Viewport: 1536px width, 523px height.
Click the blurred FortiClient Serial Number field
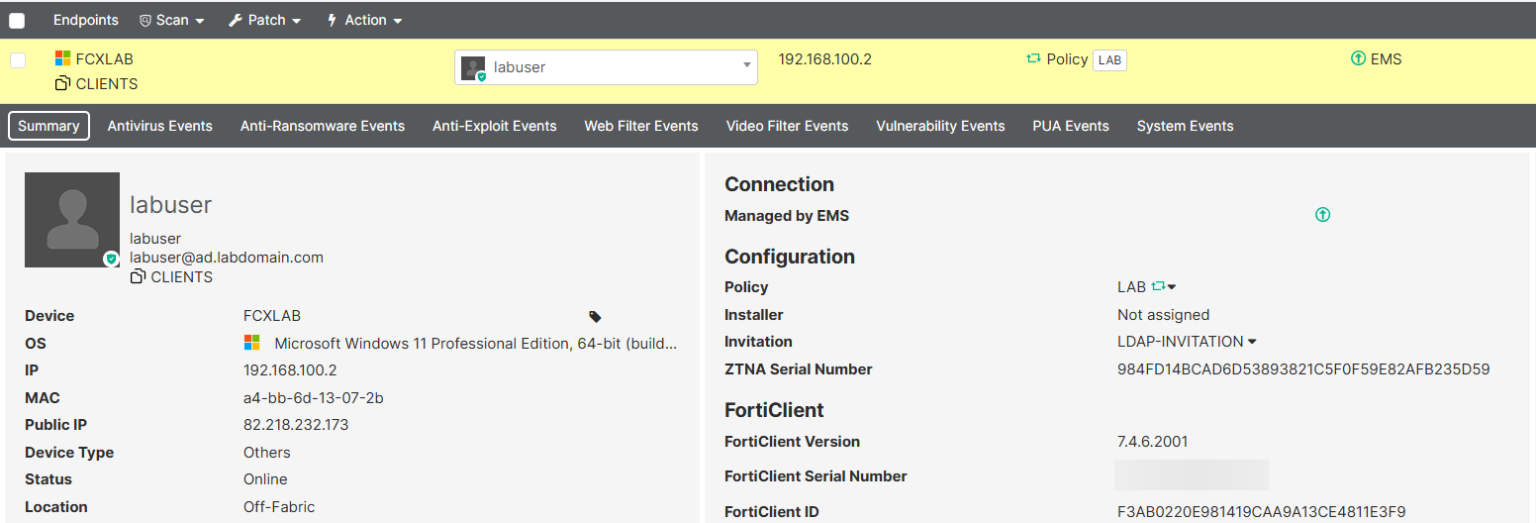1192,475
